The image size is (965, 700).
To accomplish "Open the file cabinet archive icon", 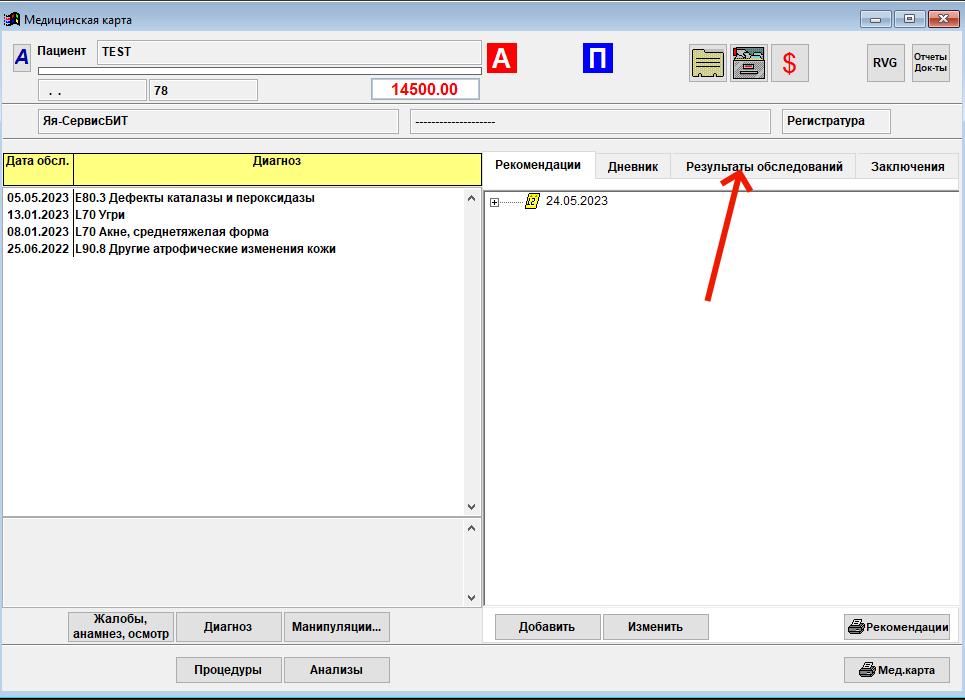I will point(748,63).
